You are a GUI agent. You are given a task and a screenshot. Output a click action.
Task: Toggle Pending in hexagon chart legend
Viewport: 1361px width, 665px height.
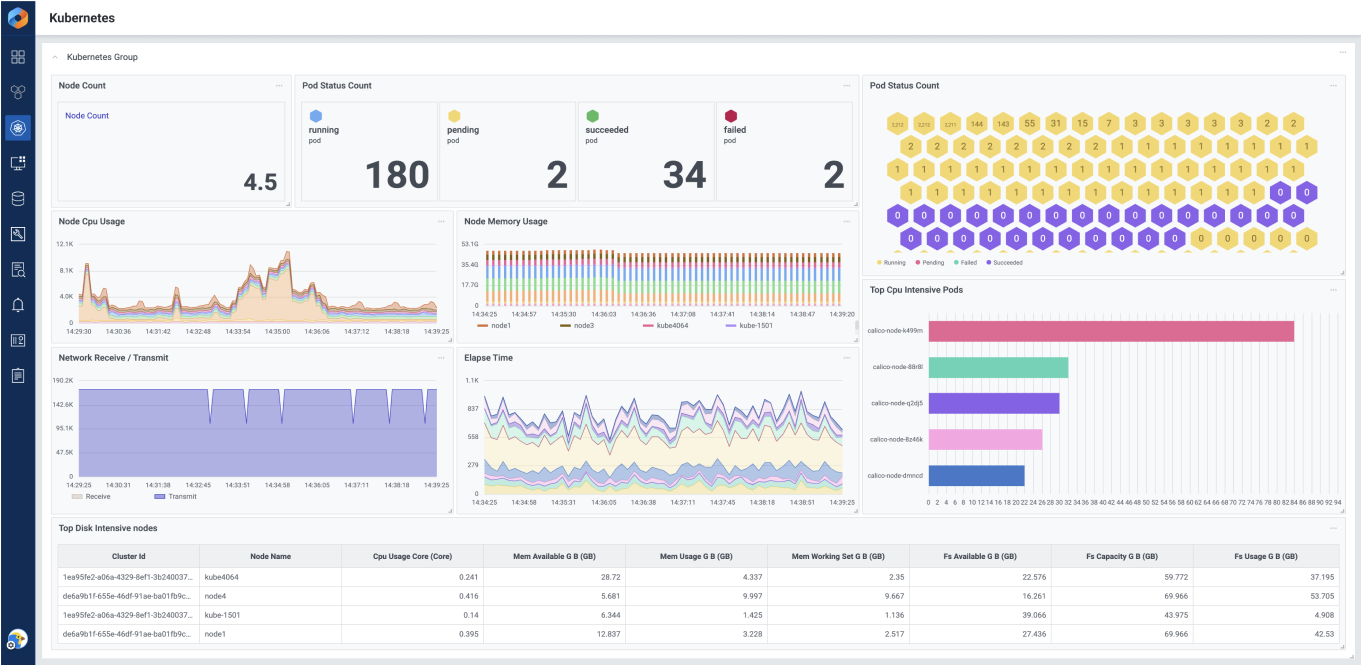coord(931,262)
